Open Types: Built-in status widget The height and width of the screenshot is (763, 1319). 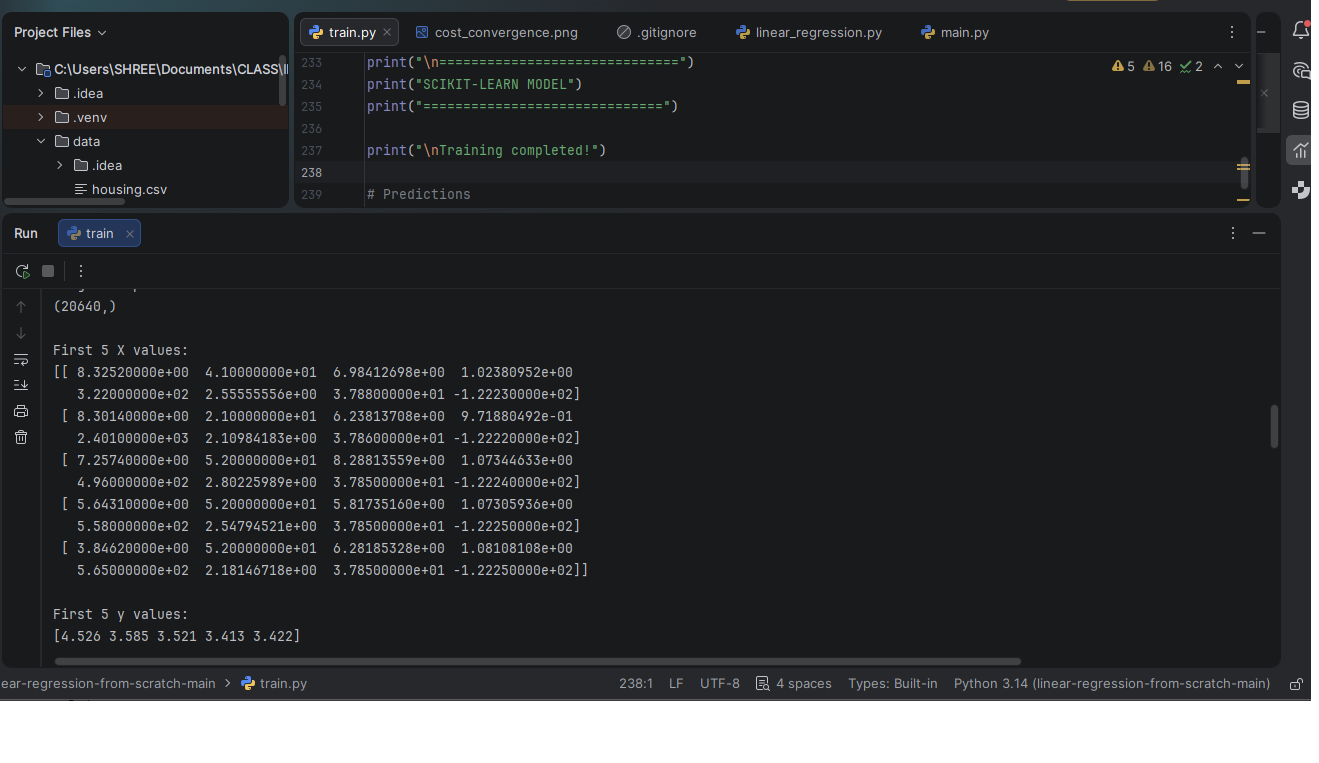point(893,684)
